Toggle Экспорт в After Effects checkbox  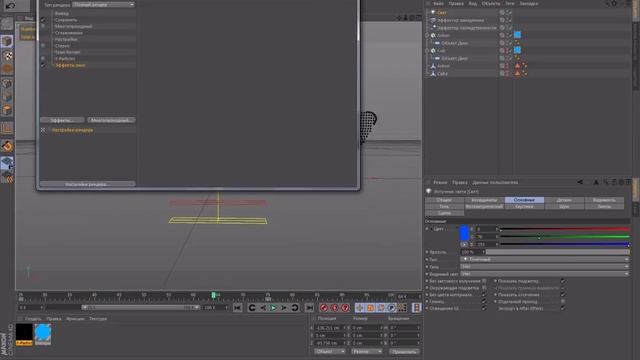click(563, 309)
